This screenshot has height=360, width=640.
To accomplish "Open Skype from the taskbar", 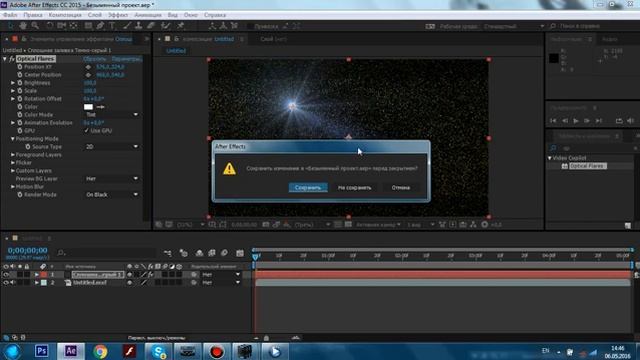I will 158,351.
